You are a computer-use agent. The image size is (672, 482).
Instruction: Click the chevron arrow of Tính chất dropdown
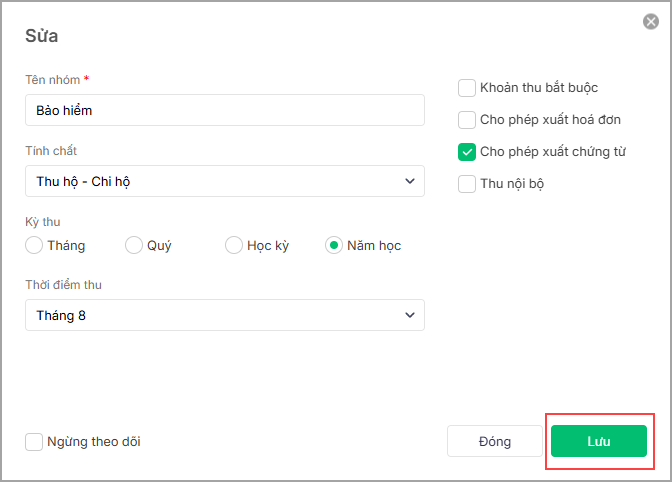coord(409,181)
